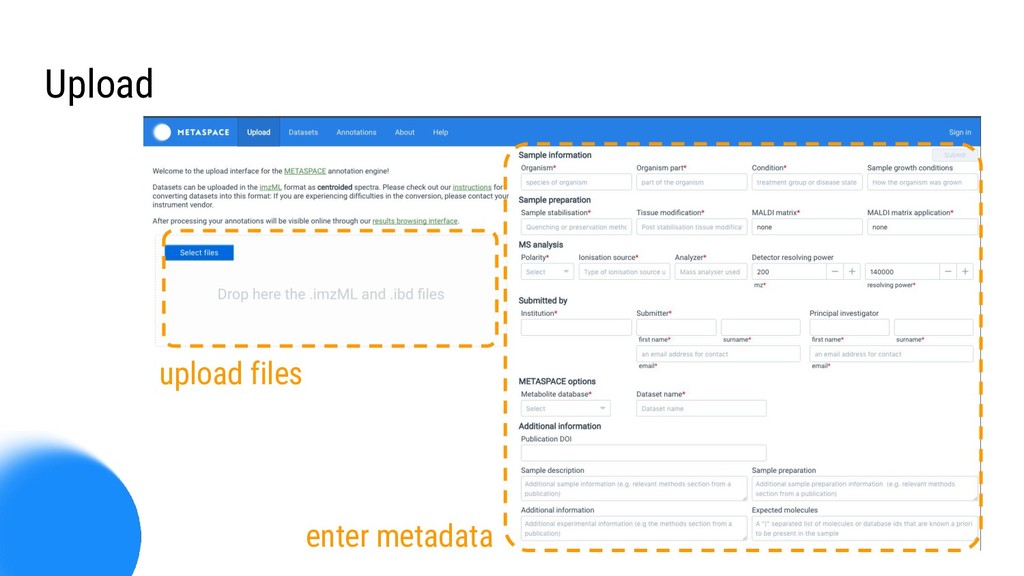Focus the Condition input field
This screenshot has height=576, width=1024.
[807, 182]
